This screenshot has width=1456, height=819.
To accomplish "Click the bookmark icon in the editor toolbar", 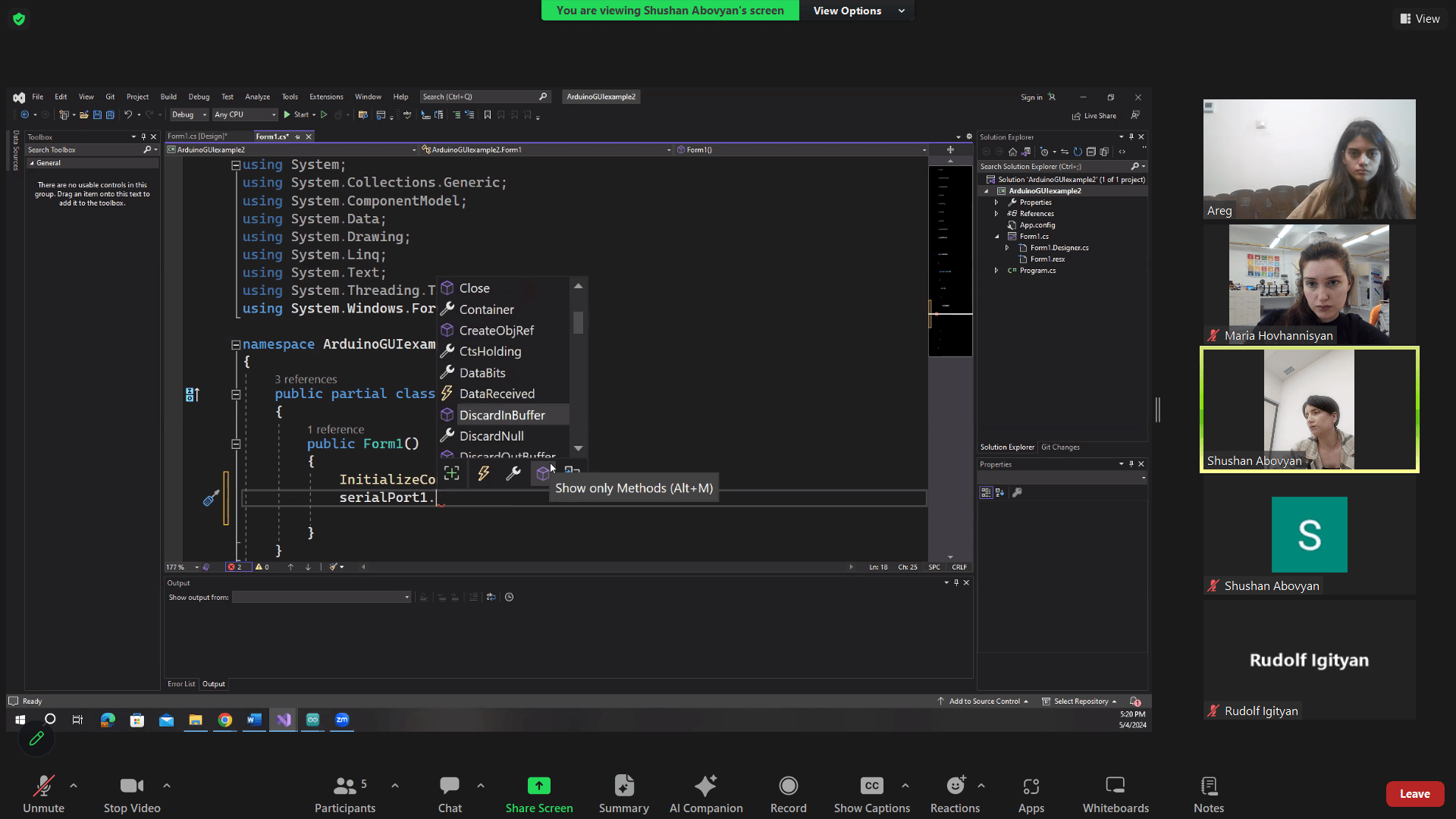I will 488,115.
